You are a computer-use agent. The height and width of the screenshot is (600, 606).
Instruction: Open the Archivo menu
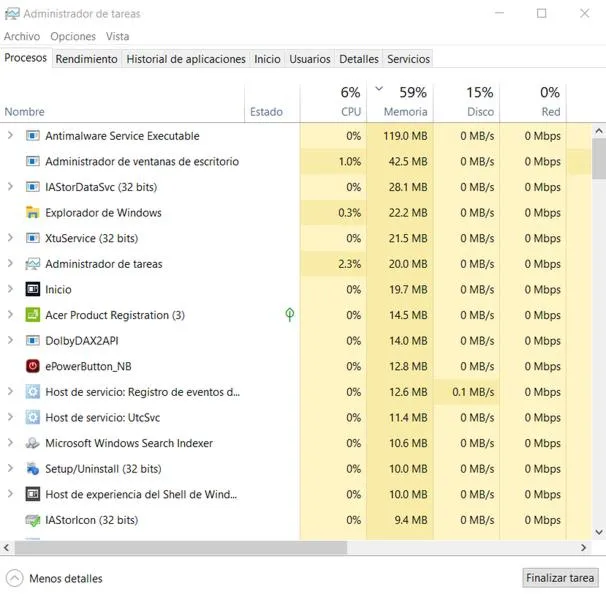22,36
